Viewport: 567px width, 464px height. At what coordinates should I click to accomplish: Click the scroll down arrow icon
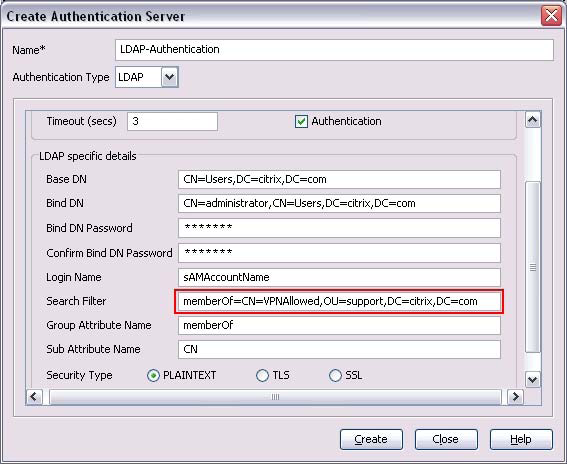[x=533, y=379]
